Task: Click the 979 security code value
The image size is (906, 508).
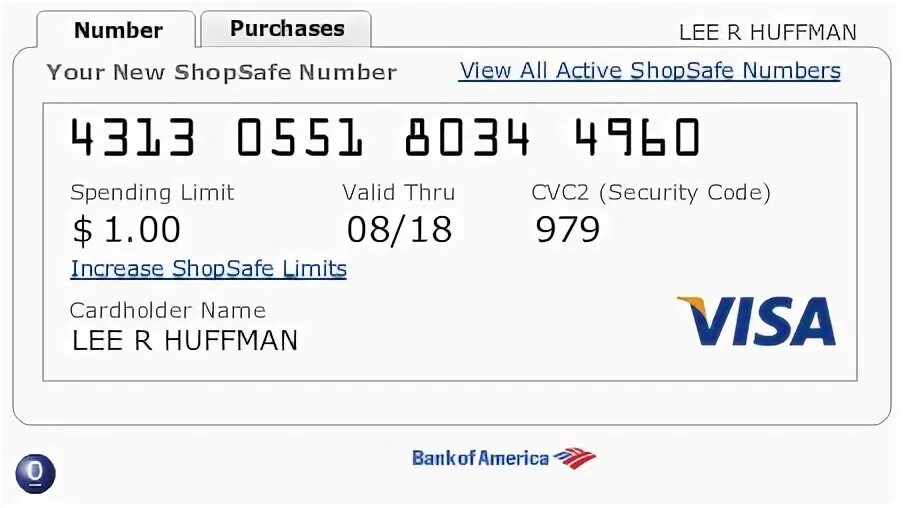Action: 567,229
